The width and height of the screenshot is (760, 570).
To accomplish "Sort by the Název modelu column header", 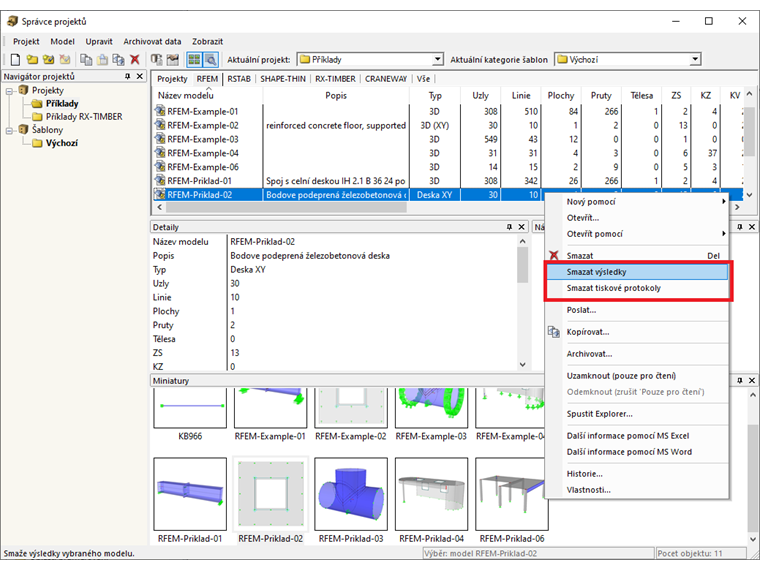I will 207,95.
